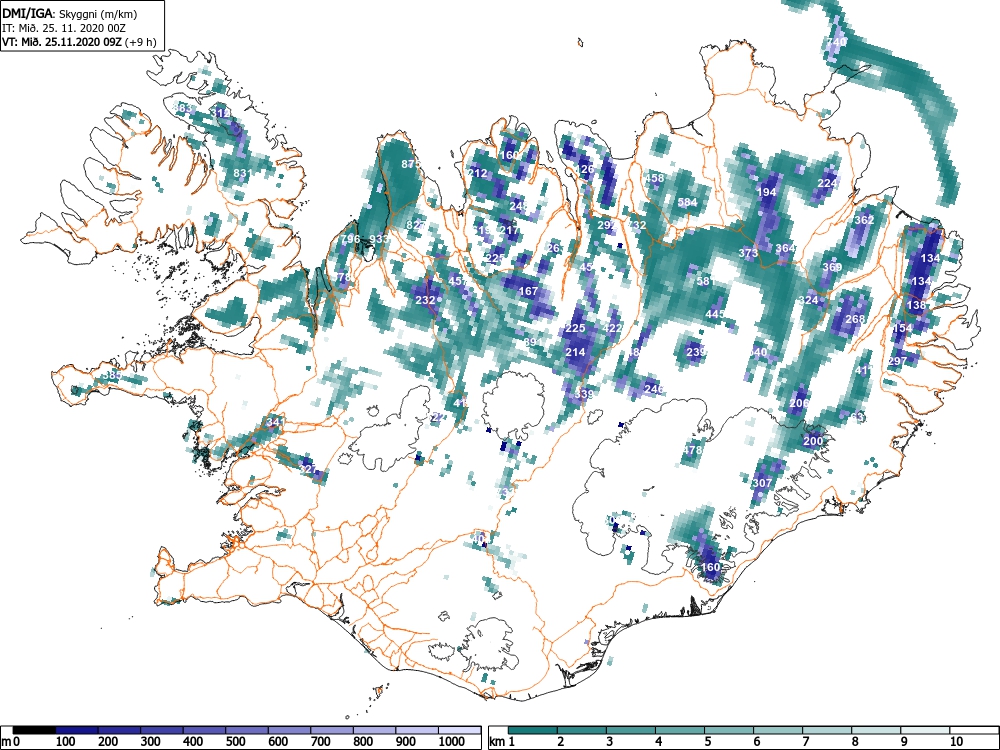Select the 364 value on the map
Image resolution: width=1000 pixels, height=750 pixels.
point(785,248)
